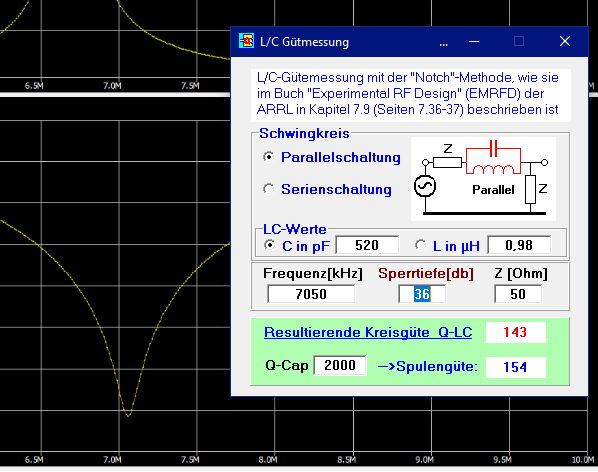Click the L in µH field showing 0,98
Viewport: 598px width, 472px height.
(x=519, y=245)
